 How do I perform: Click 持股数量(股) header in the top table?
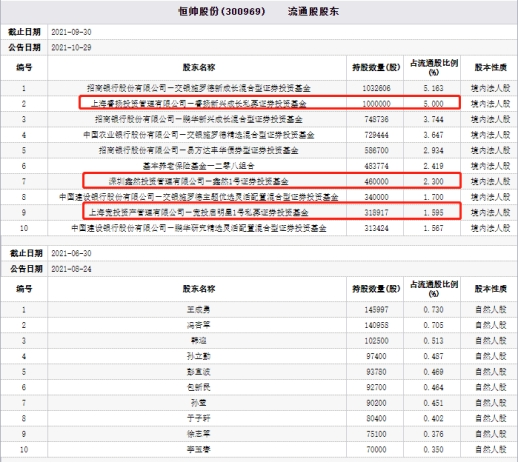point(376,67)
